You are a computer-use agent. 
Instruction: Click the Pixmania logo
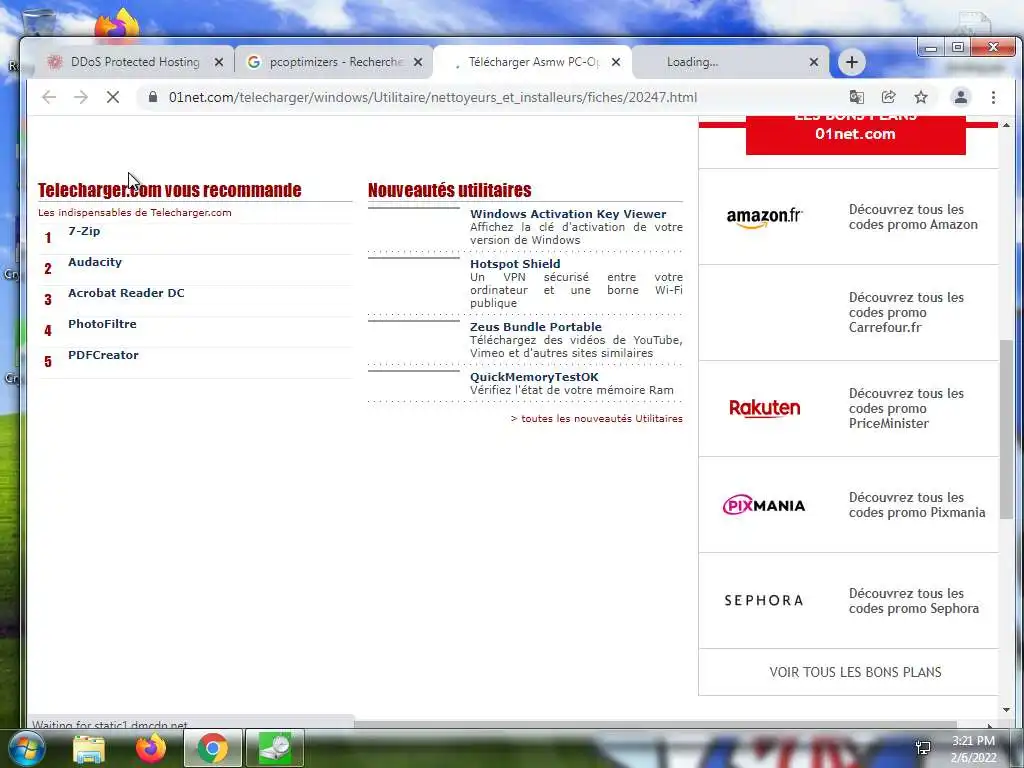[763, 505]
